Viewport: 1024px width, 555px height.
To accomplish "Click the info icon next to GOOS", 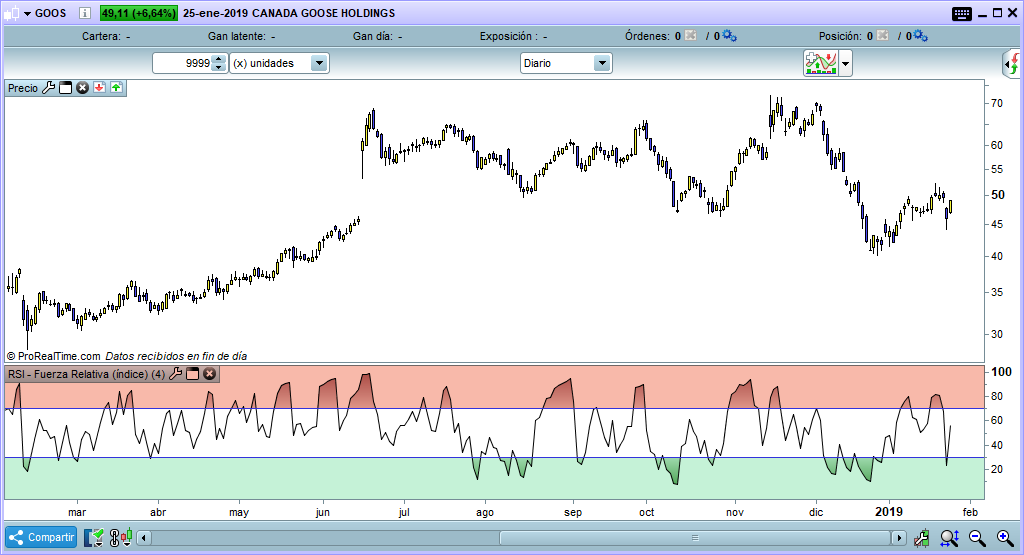I will coord(84,13).
